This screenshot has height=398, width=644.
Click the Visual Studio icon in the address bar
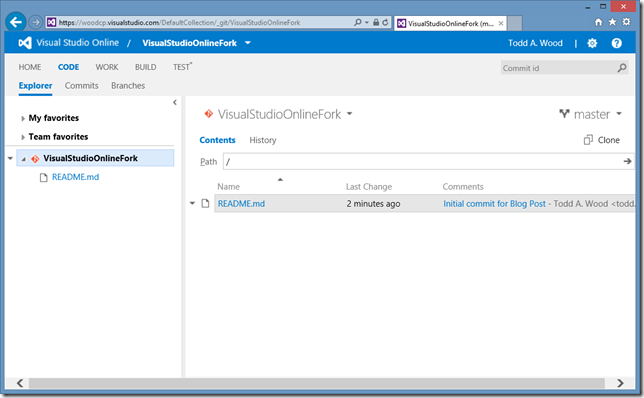tap(51, 22)
